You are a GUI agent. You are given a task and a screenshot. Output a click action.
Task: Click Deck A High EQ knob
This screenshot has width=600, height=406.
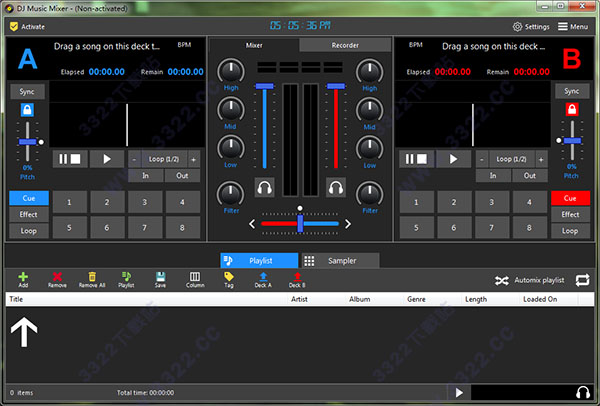coord(231,72)
